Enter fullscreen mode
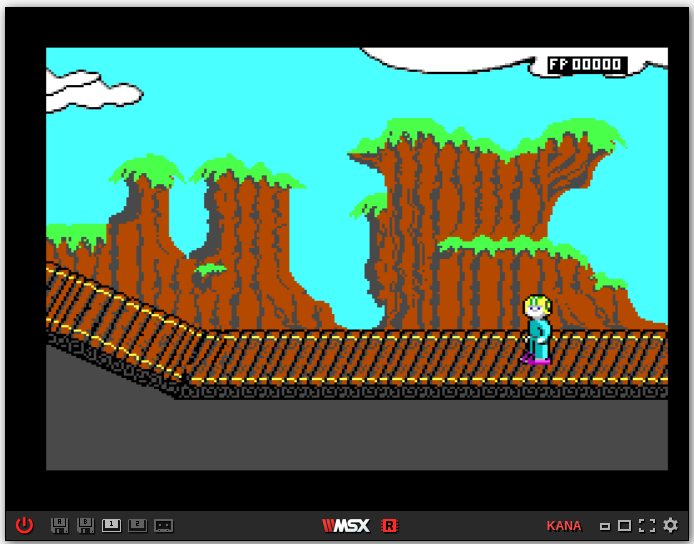The image size is (694, 544). (647, 525)
